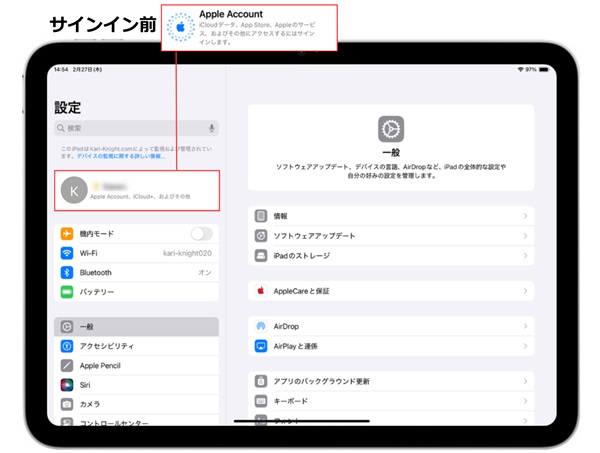Tap the Camera (カメラ) icon
600x453 pixels.
pos(67,404)
